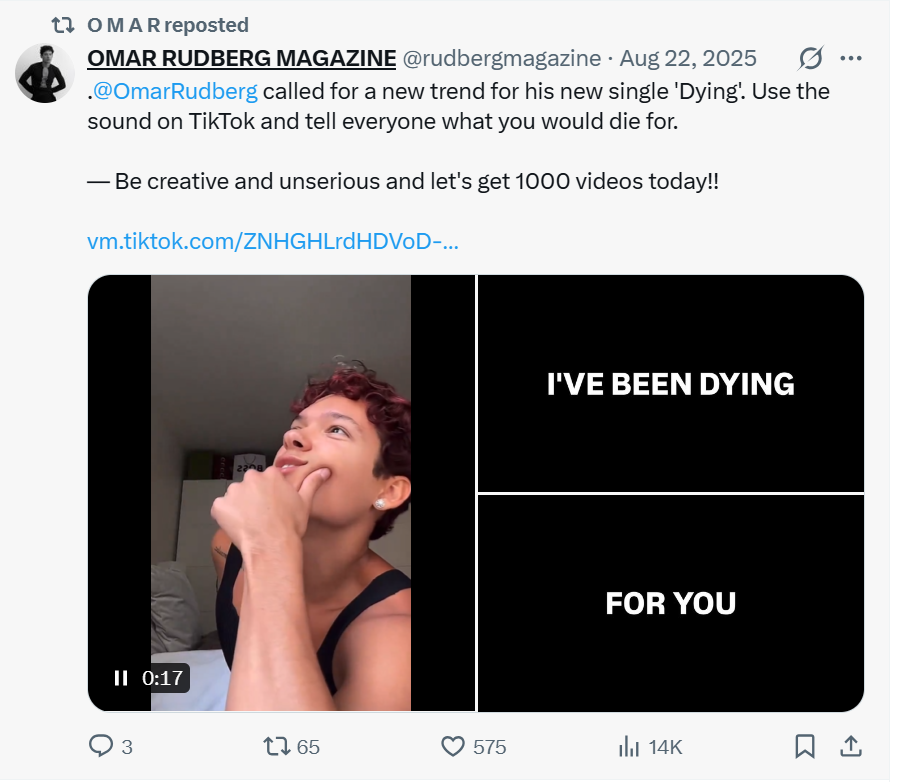This screenshot has width=897, height=782.
Task: Pause the playing video
Action: pyautogui.click(x=121, y=678)
